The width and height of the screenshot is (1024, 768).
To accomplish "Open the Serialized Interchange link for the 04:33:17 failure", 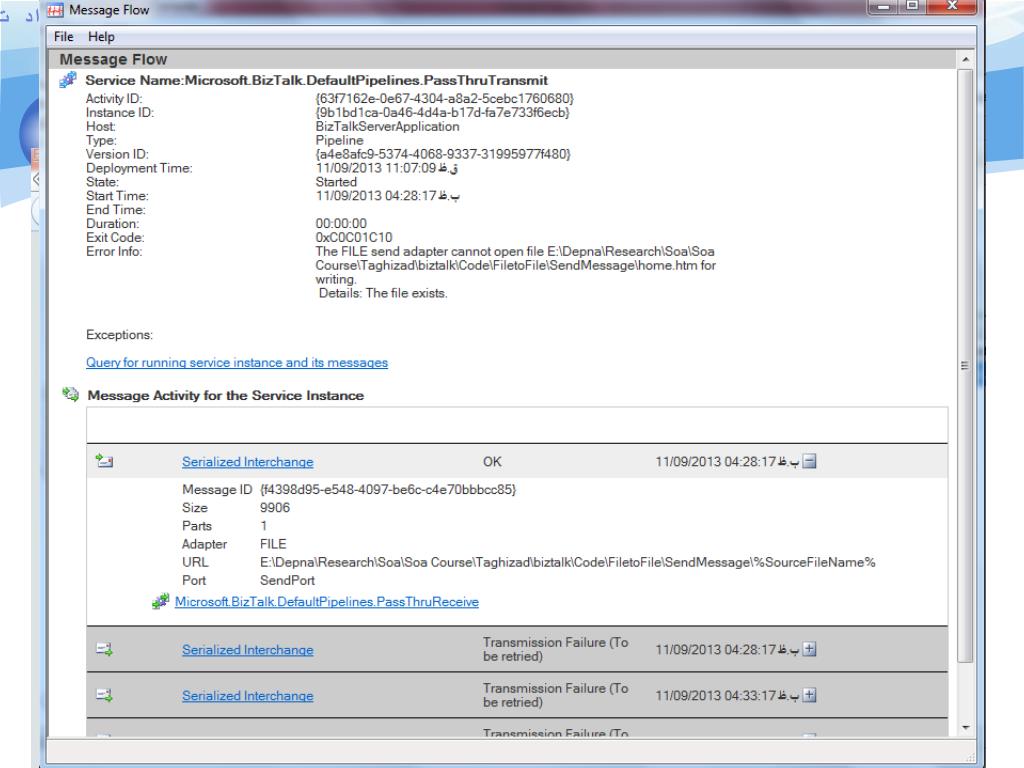I will (x=248, y=696).
